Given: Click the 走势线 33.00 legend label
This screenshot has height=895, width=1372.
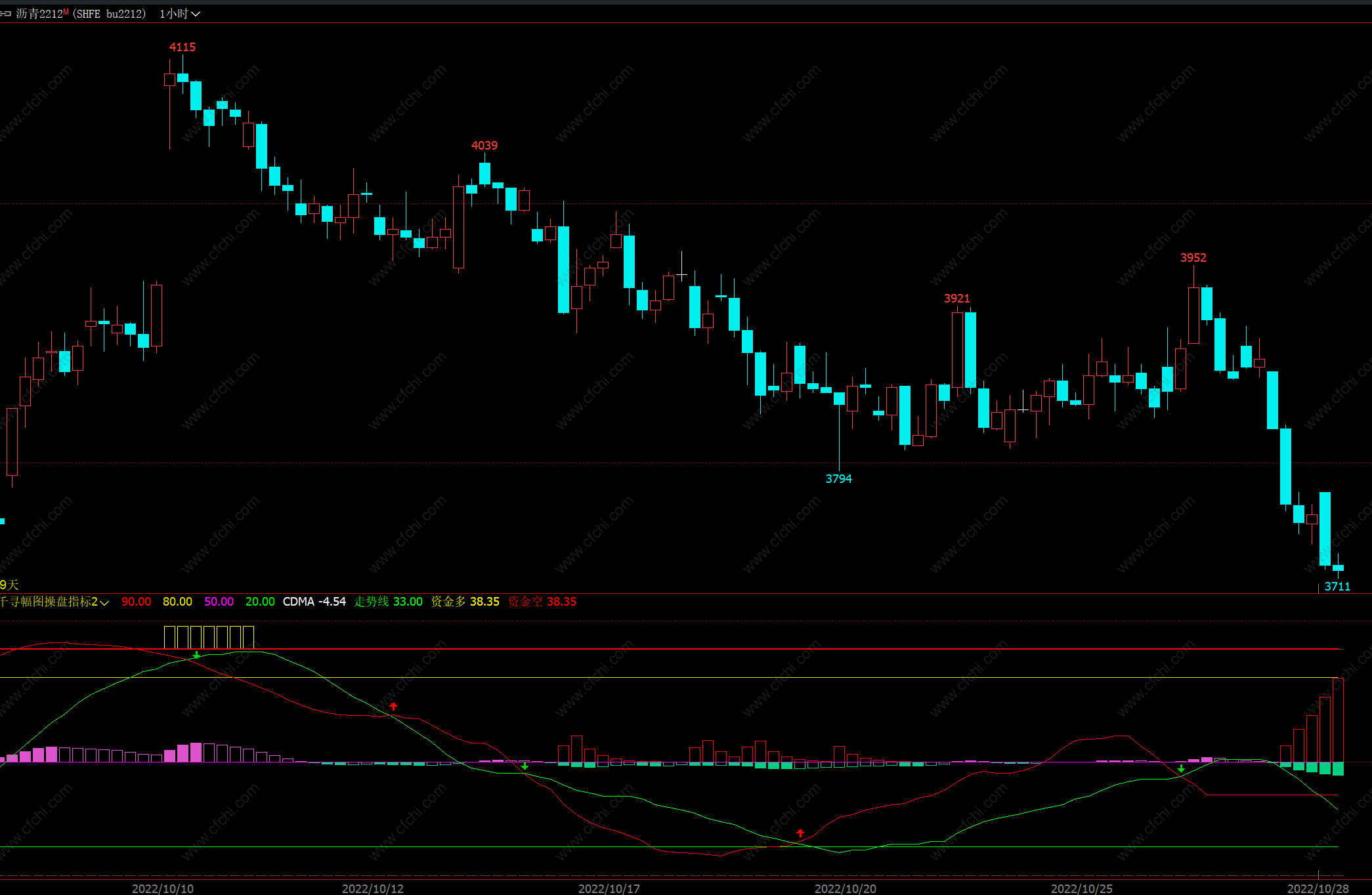Looking at the screenshot, I should click(x=388, y=602).
